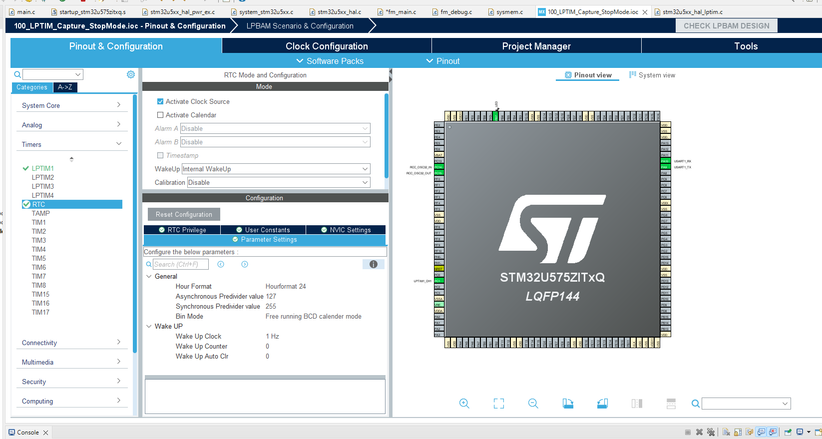Go to previous parameter search result

pos(221,264)
